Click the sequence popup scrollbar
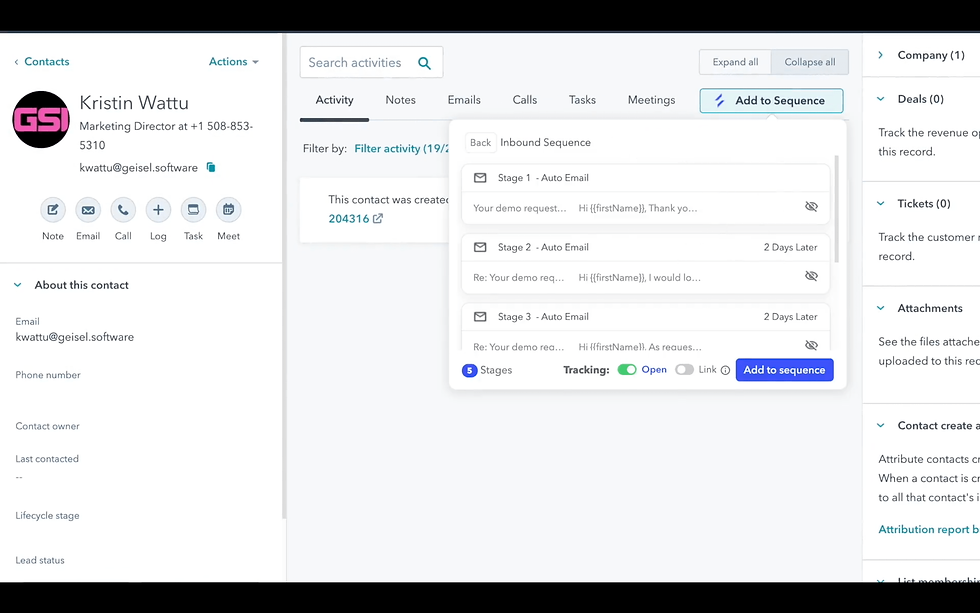The image size is (980, 613). [x=836, y=209]
